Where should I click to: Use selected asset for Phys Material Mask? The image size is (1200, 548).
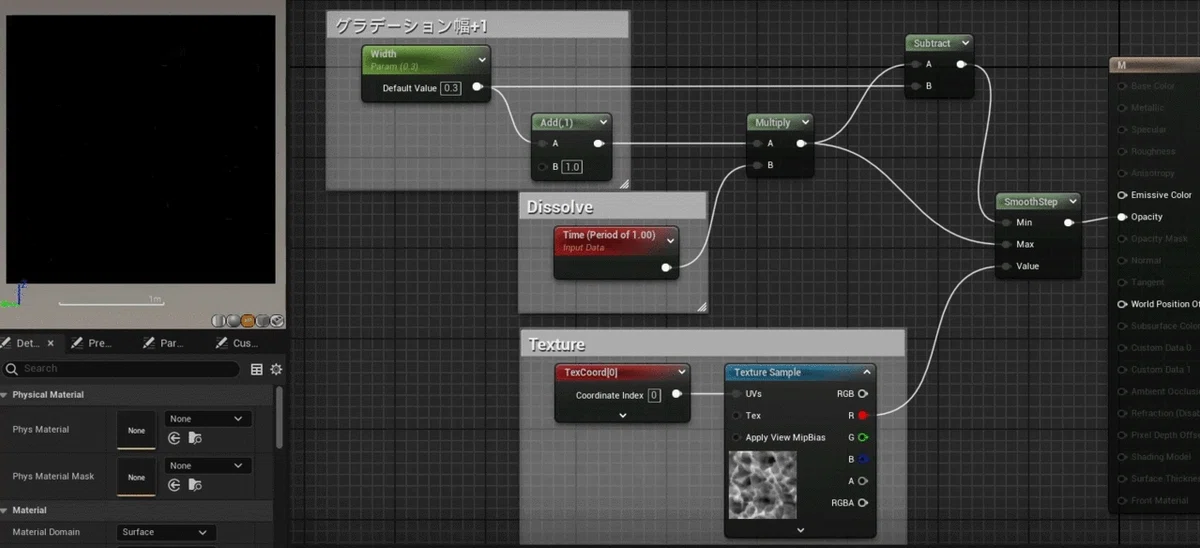[x=175, y=485]
